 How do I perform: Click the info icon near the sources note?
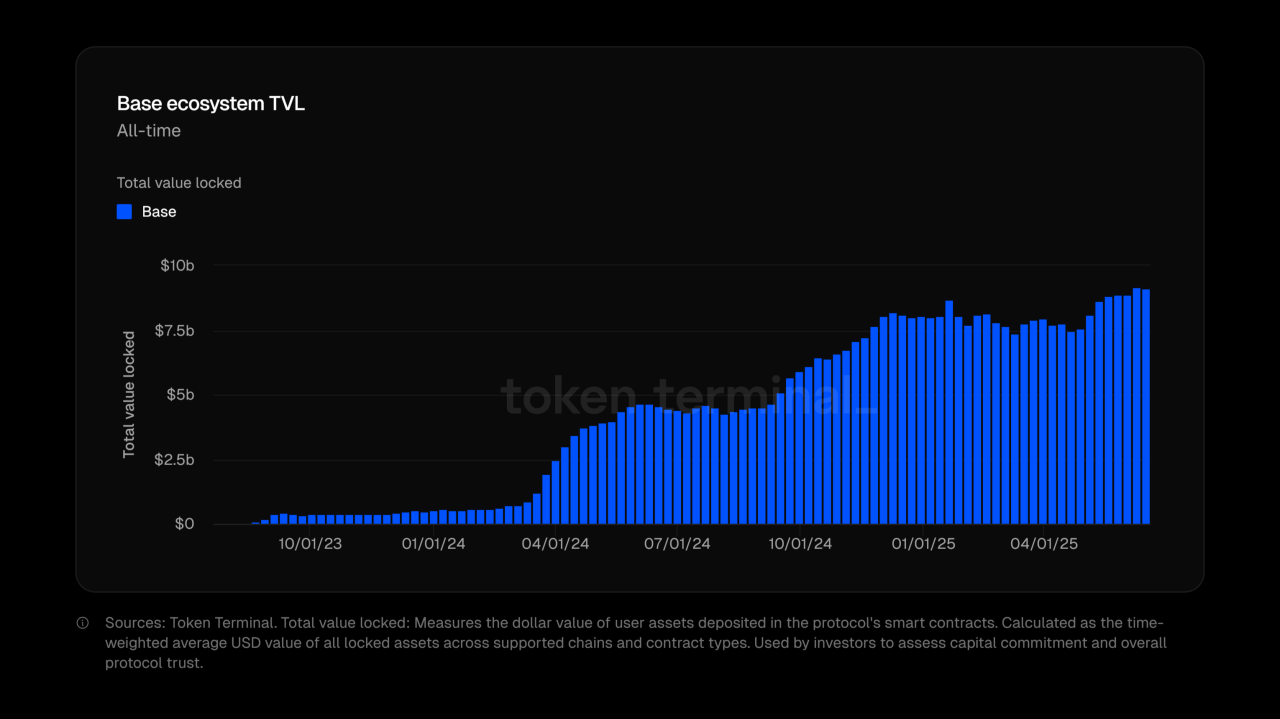tap(84, 622)
